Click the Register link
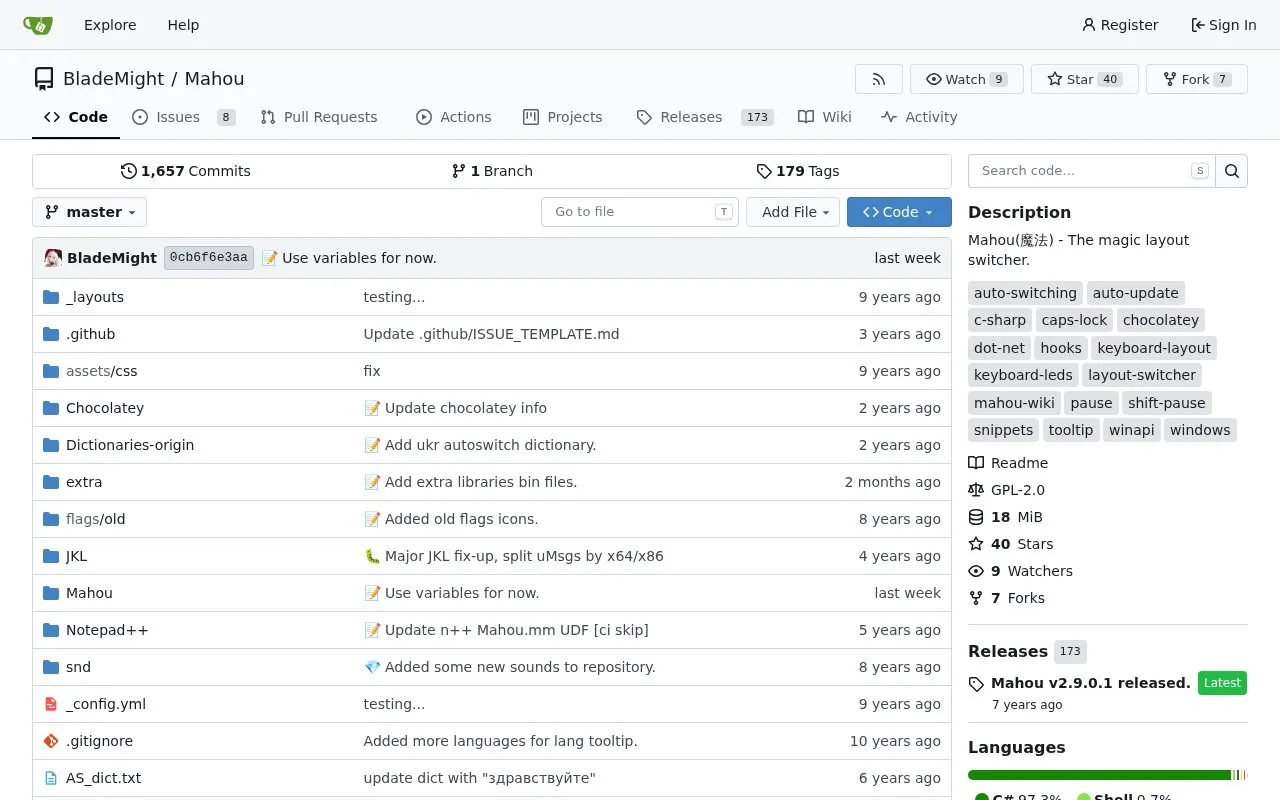This screenshot has width=1280, height=800. 1120,25
